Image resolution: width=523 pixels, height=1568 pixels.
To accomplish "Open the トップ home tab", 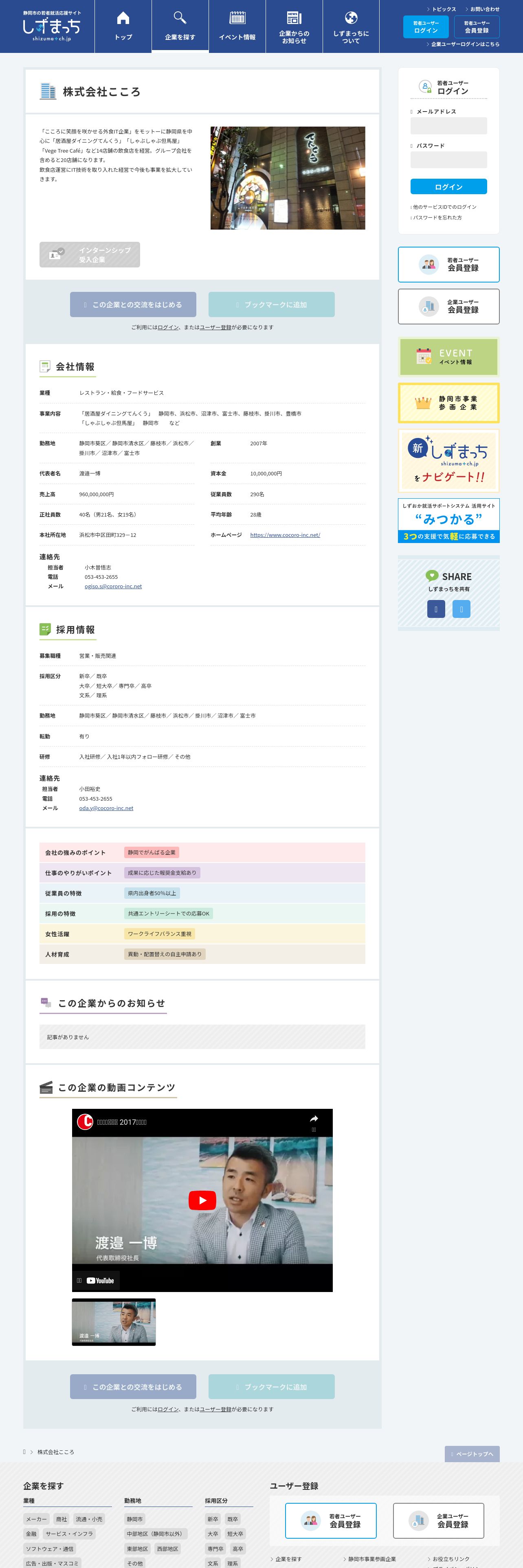I will click(x=123, y=26).
